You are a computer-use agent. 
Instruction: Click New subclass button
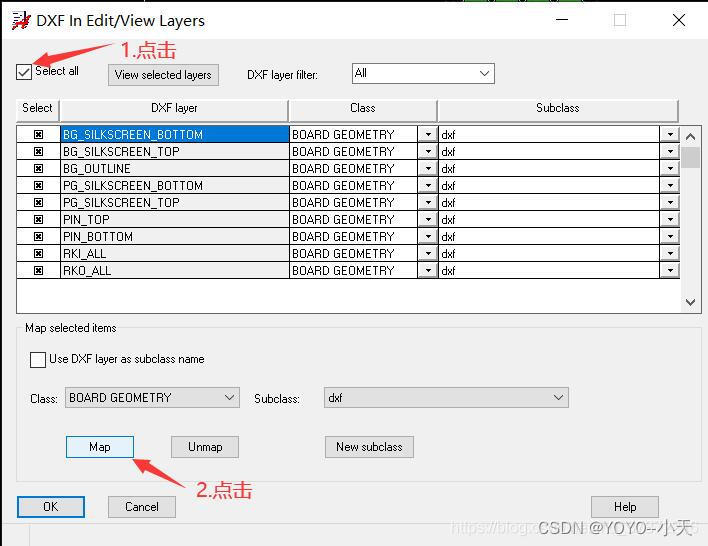369,447
